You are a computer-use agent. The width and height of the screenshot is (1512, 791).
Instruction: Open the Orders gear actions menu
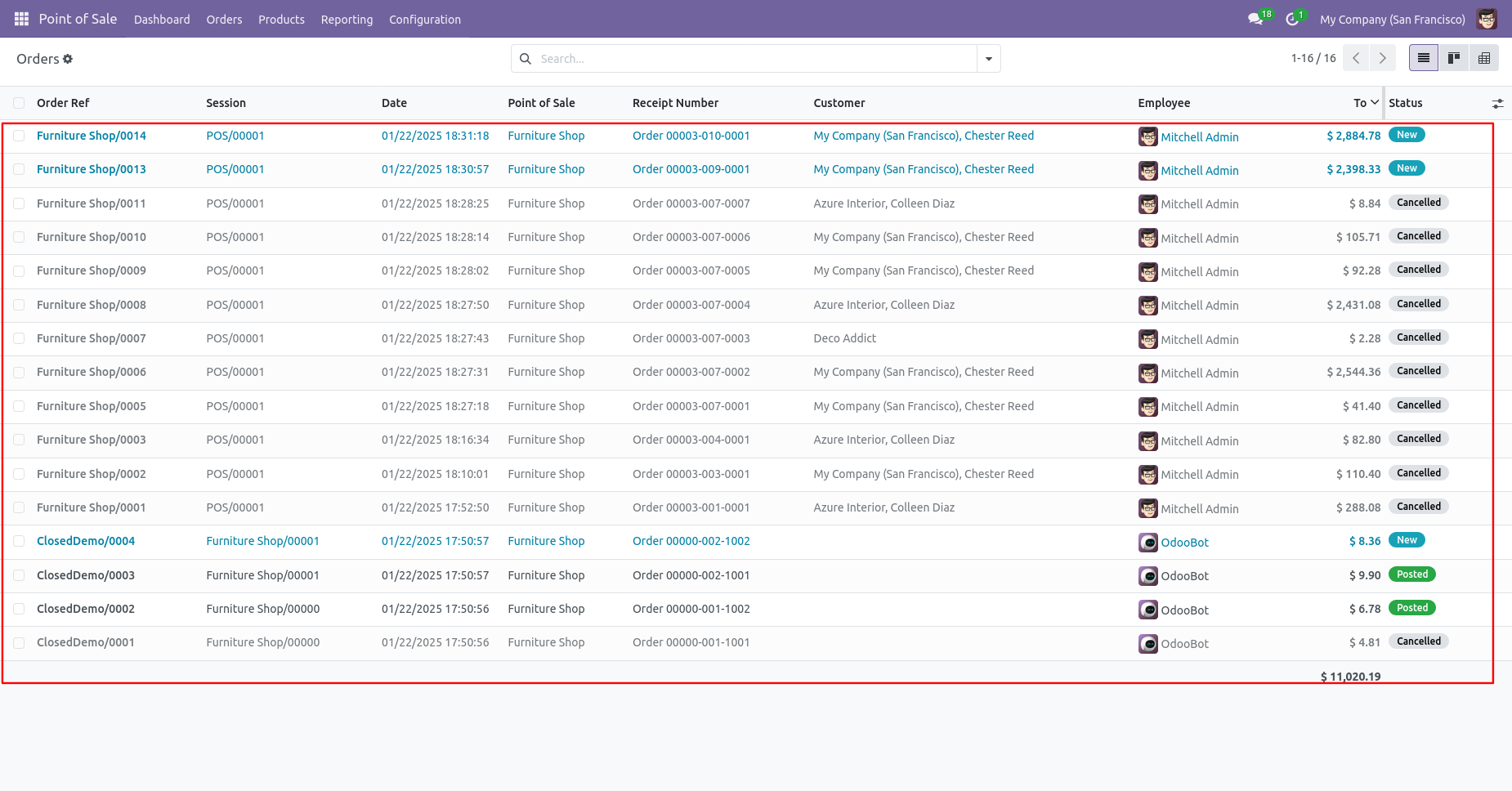point(68,59)
